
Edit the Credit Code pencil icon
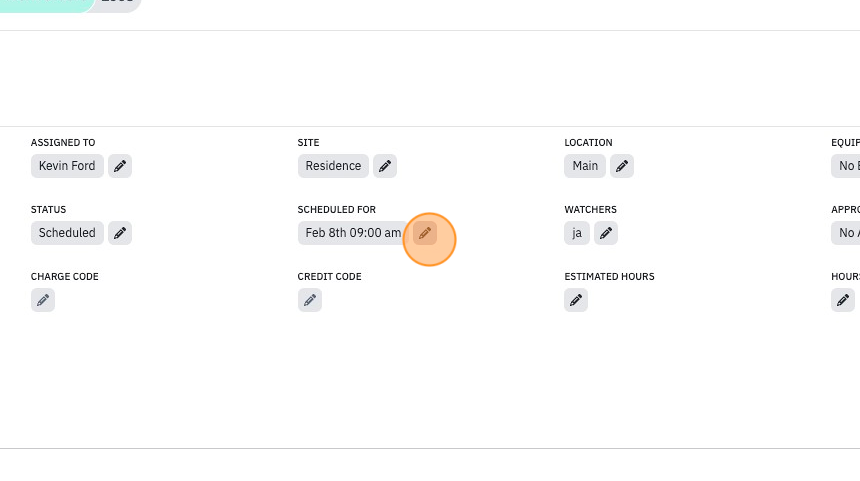coord(310,300)
